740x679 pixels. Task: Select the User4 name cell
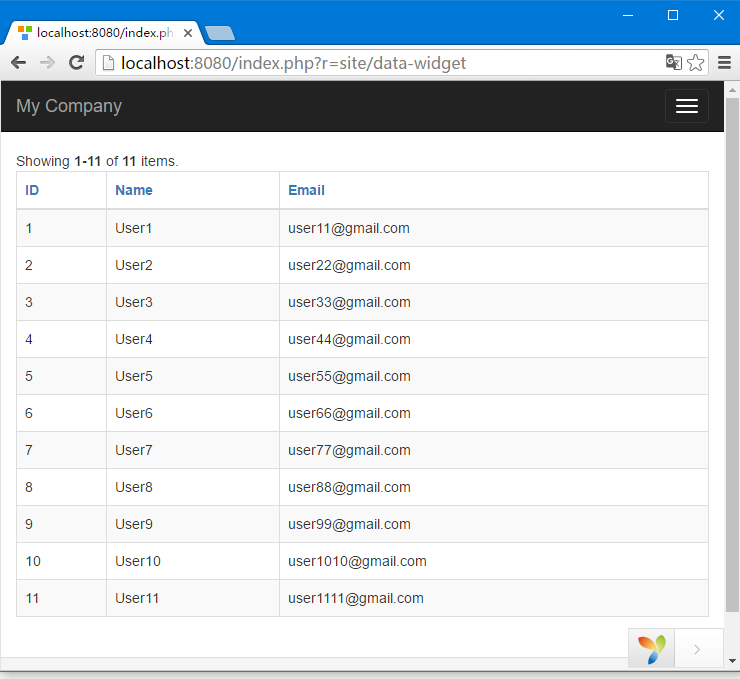[x=193, y=339]
